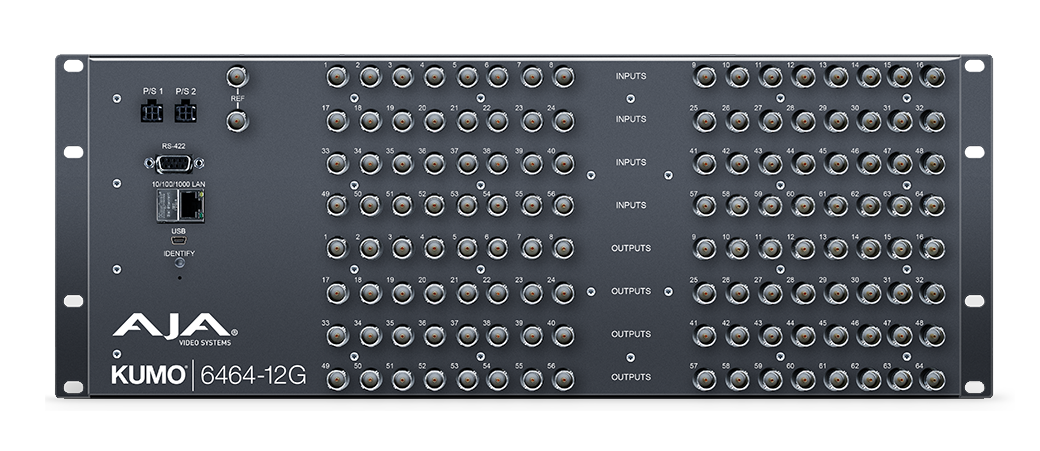The image size is (1040, 451).
Task: Choose output BNC connector 49
Action: (x=337, y=379)
